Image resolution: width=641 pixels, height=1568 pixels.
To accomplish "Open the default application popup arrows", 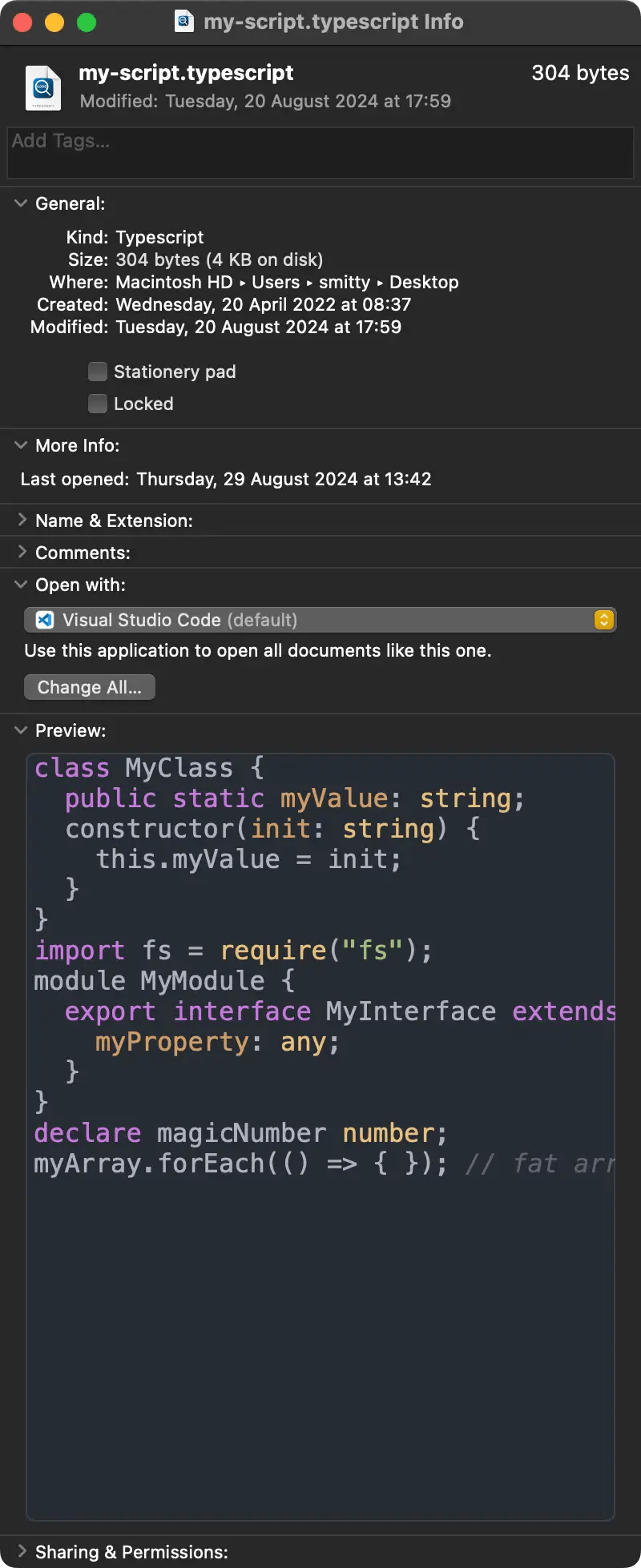I will (x=603, y=620).
